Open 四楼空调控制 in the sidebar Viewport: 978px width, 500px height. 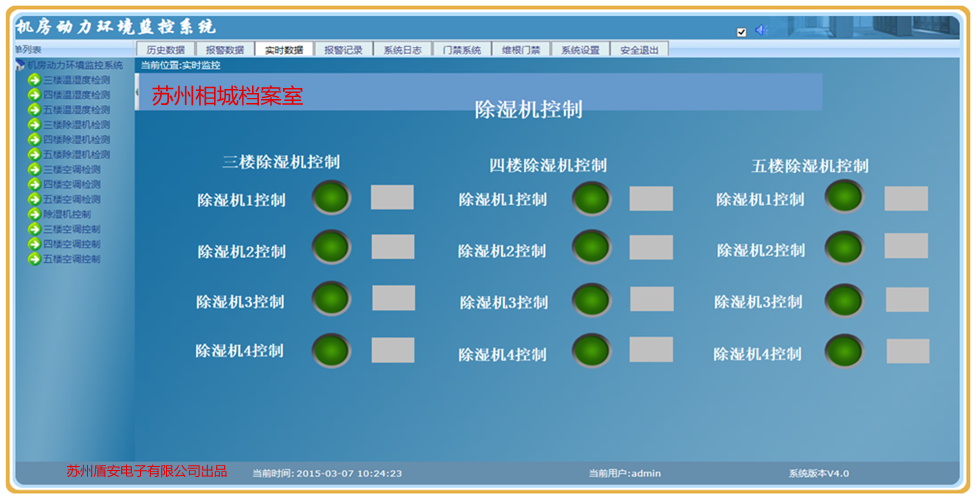[72, 244]
